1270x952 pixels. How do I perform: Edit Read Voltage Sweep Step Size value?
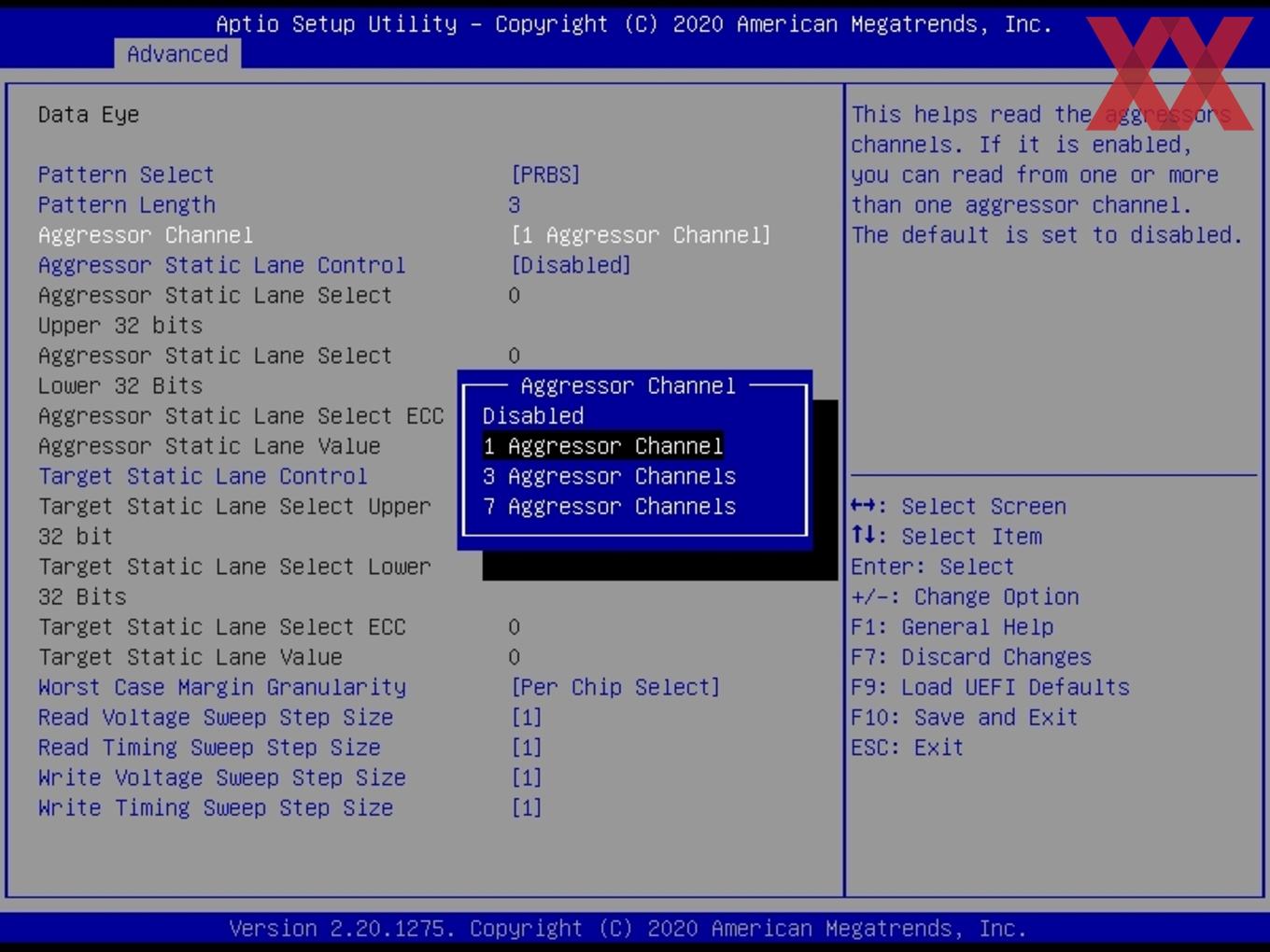click(x=527, y=718)
